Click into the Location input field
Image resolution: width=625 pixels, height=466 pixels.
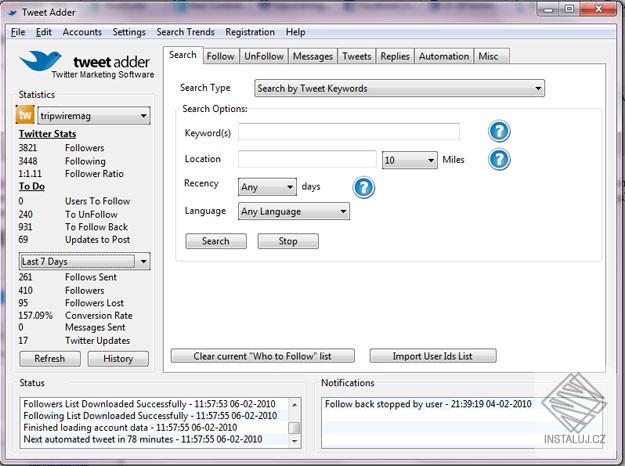pyautogui.click(x=307, y=159)
